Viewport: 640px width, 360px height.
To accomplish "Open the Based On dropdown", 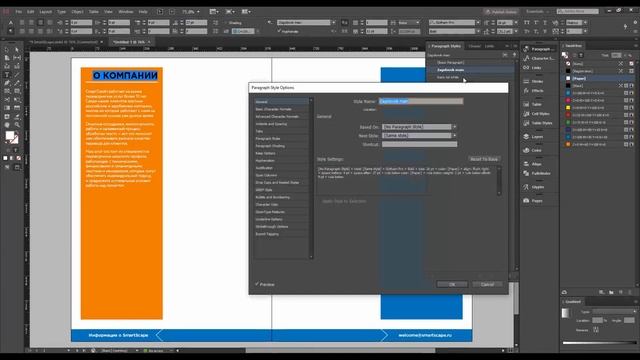I will tap(419, 127).
